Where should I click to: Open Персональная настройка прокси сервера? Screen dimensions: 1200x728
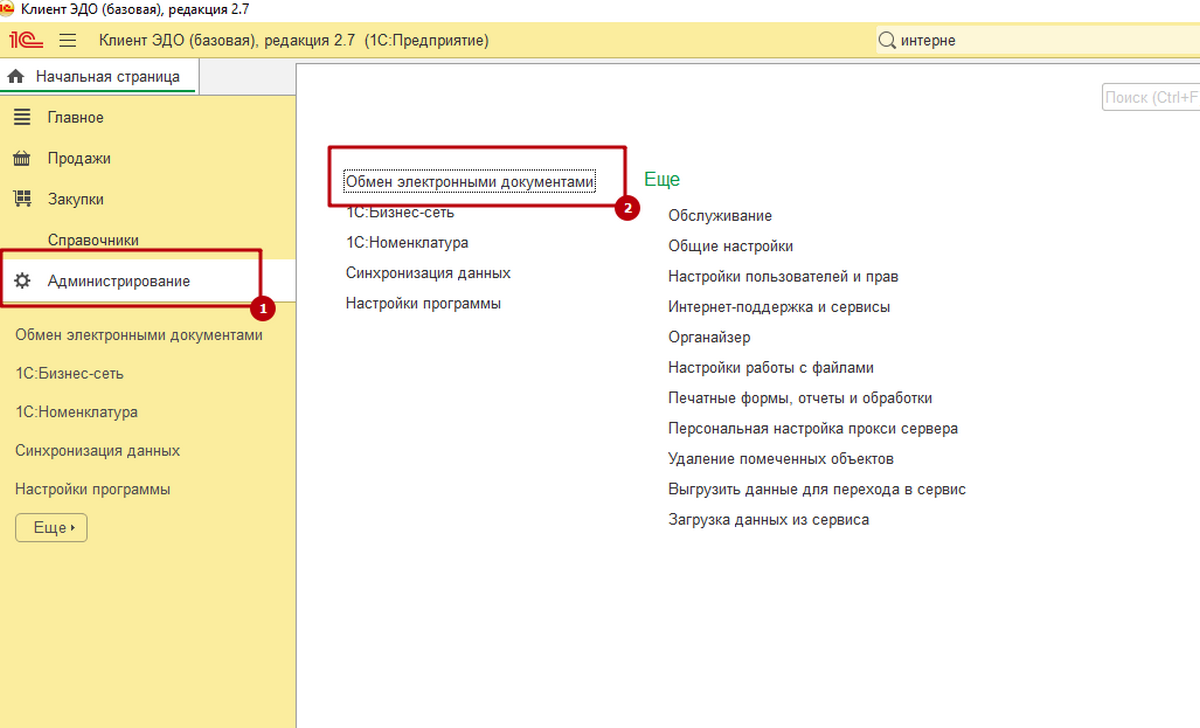point(813,428)
